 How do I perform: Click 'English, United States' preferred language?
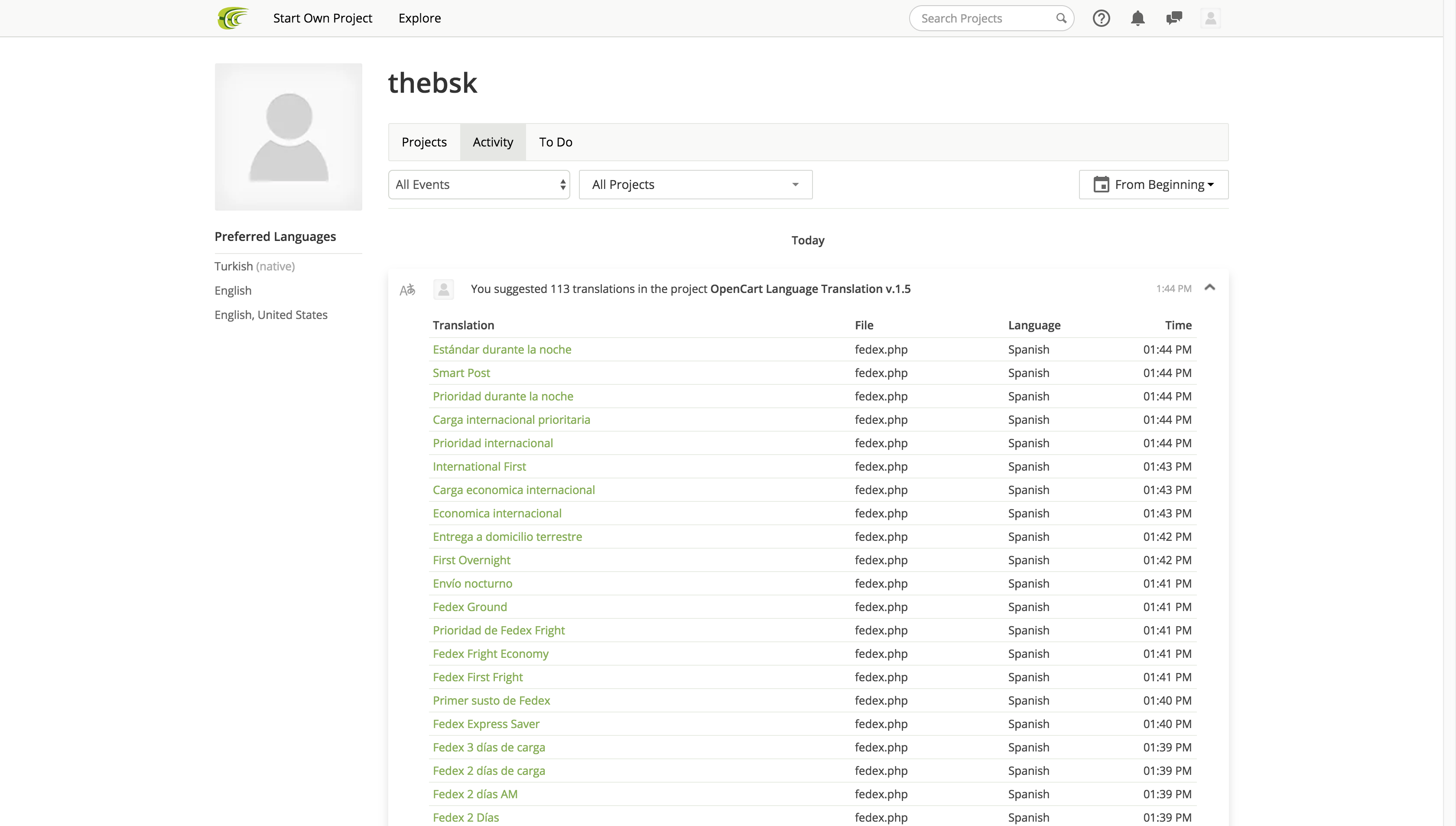[x=270, y=315]
